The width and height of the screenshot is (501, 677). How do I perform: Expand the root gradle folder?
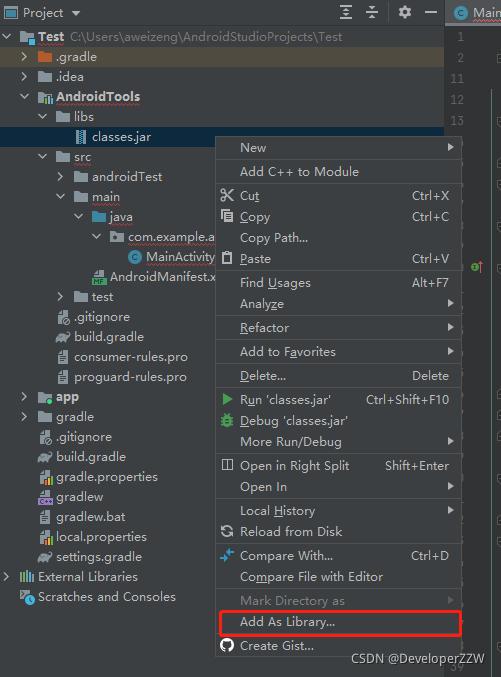tap(25, 417)
